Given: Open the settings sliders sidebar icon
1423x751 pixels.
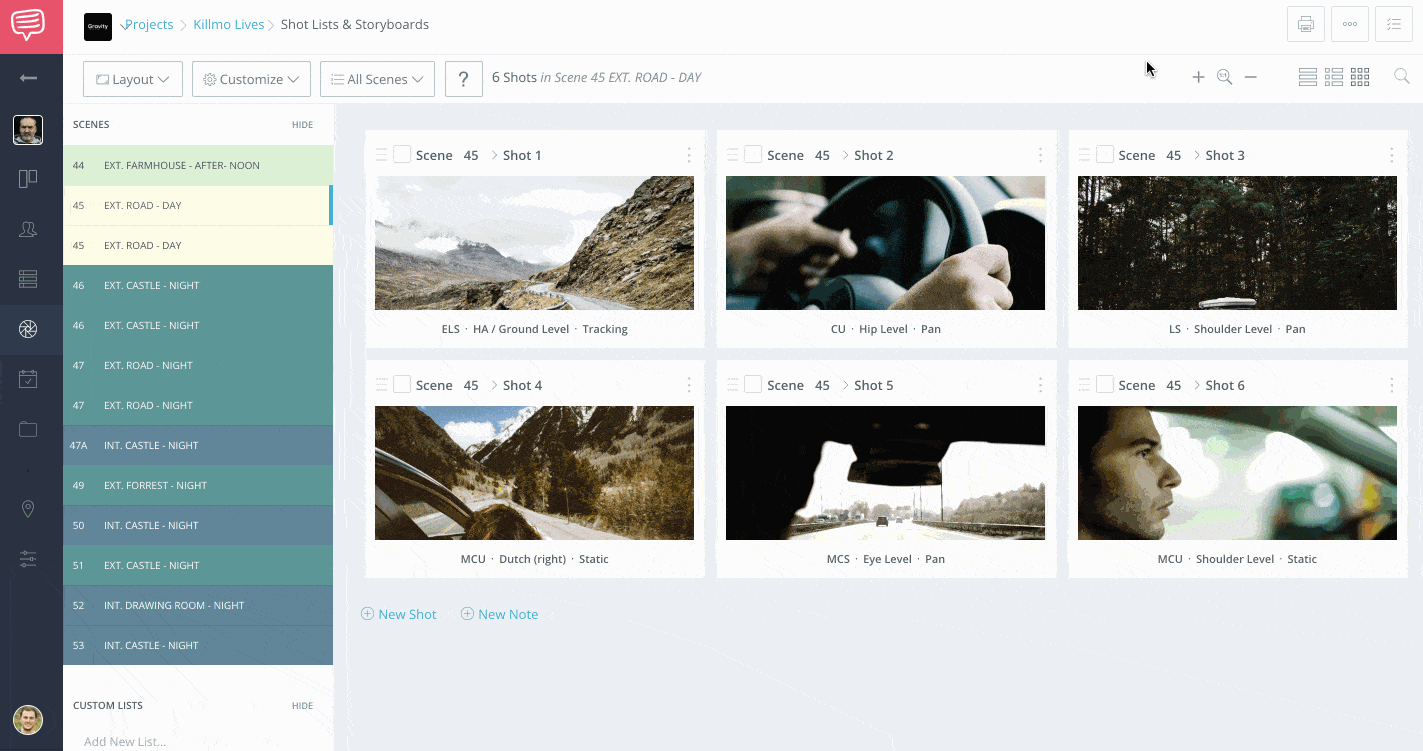Looking at the screenshot, I should pyautogui.click(x=28, y=559).
